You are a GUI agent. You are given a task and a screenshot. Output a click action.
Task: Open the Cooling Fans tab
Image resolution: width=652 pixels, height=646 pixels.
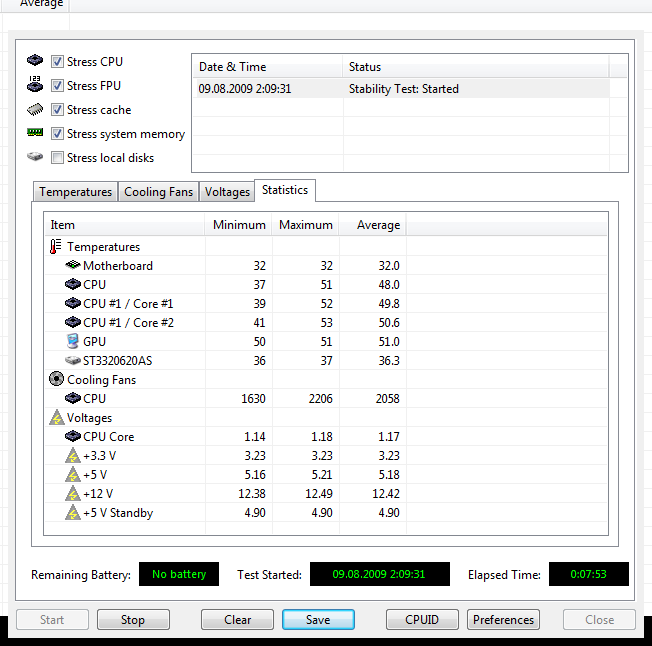(158, 192)
